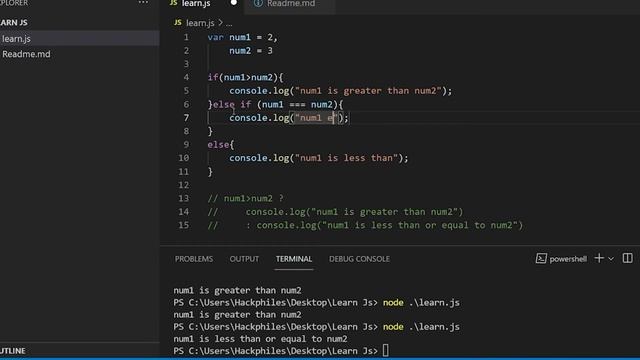Image resolution: width=640 pixels, height=360 pixels.
Task: Split the terminal with split icon
Action: tap(627, 258)
